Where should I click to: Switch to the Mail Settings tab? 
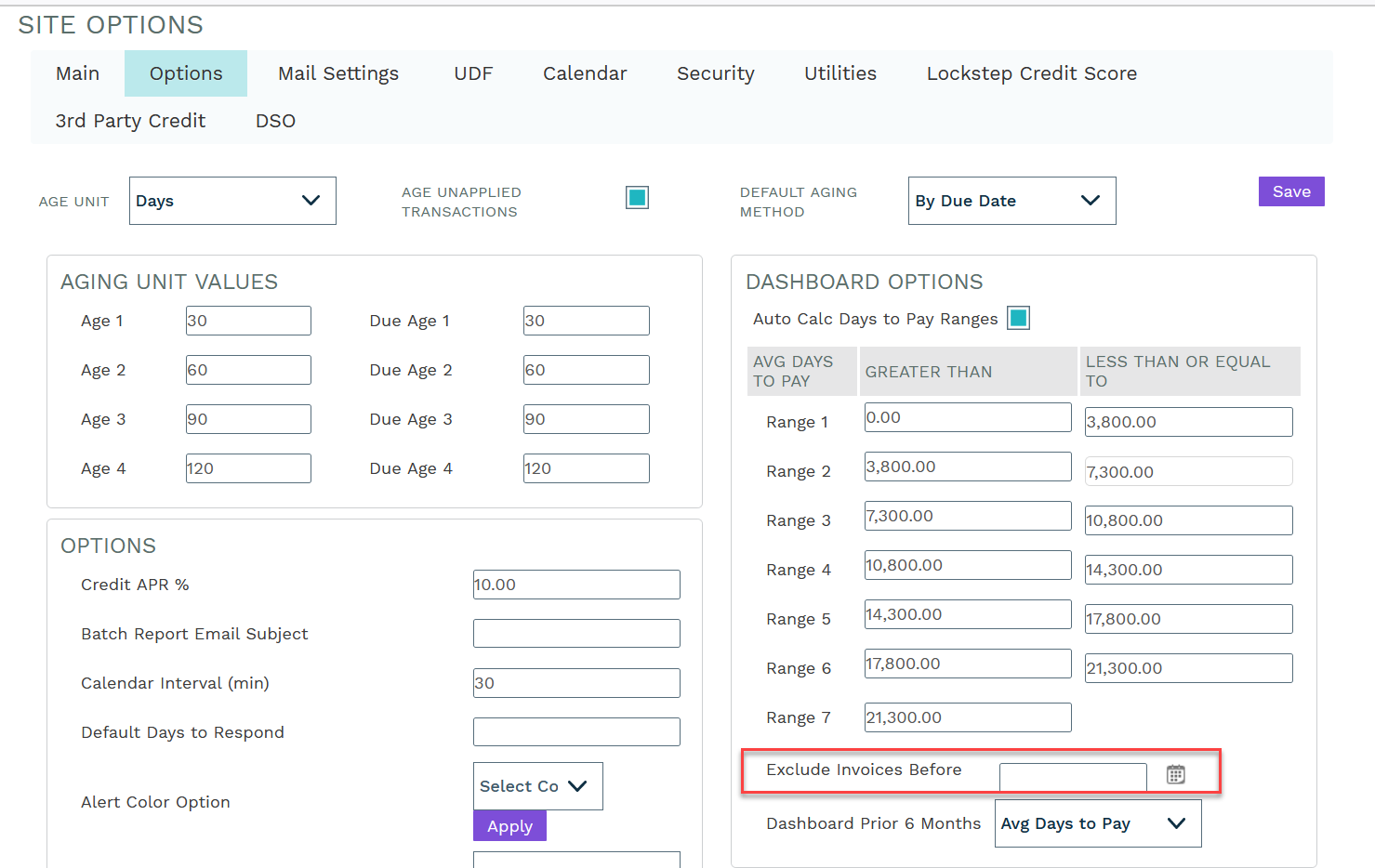338,73
